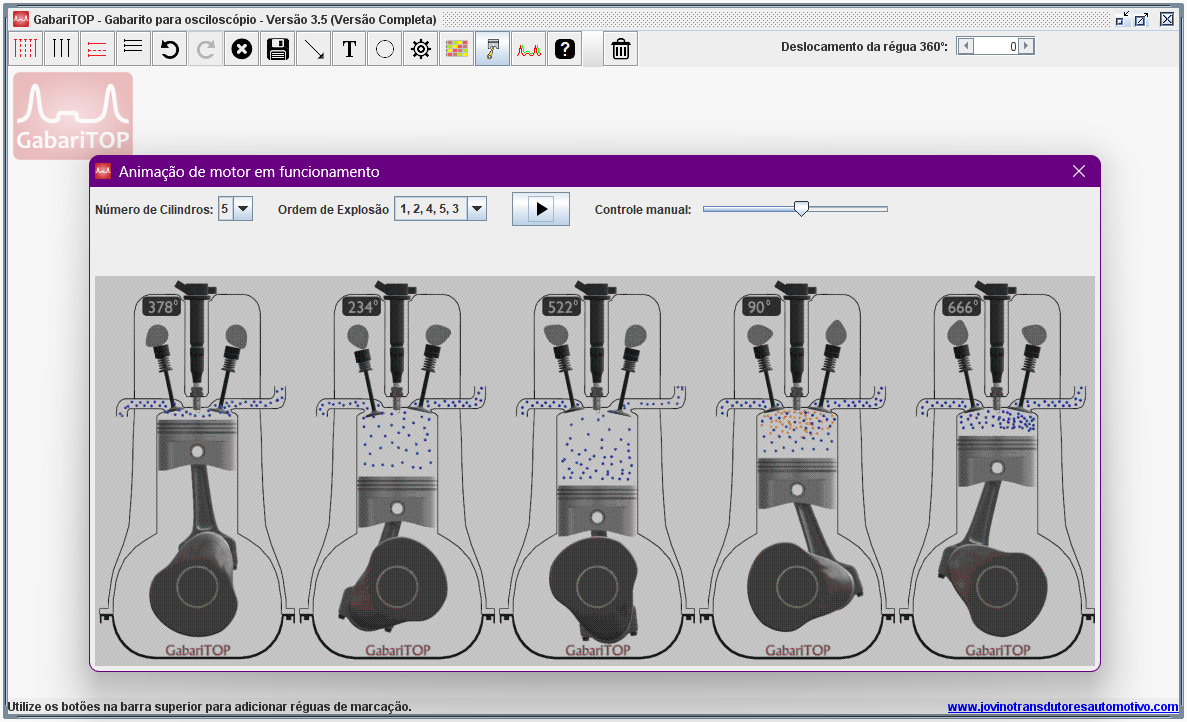This screenshot has width=1187, height=722.
Task: Click the dialog title Animação de motor
Action: coord(249,172)
